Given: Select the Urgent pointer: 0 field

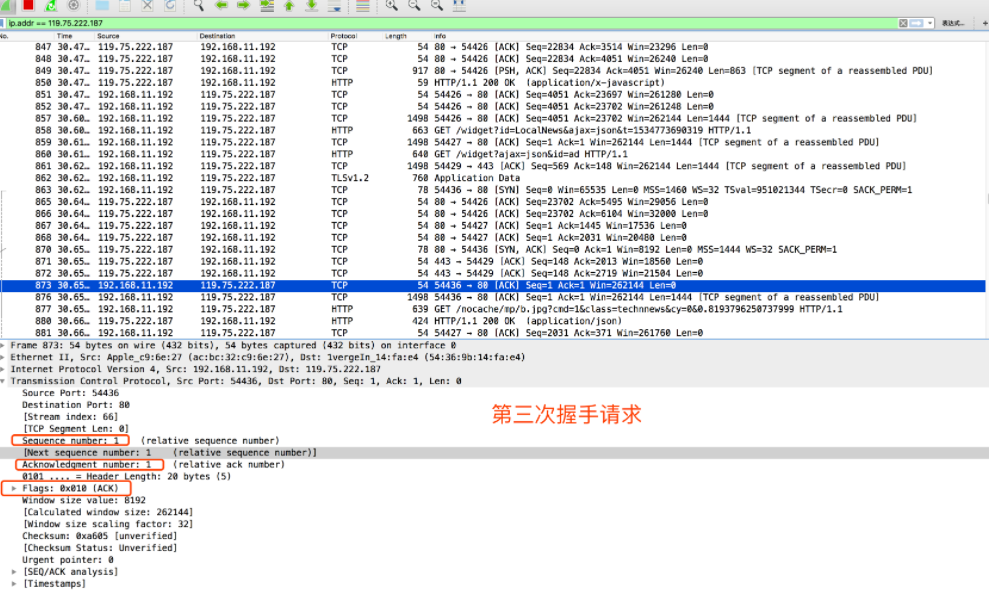Looking at the screenshot, I should [67, 560].
